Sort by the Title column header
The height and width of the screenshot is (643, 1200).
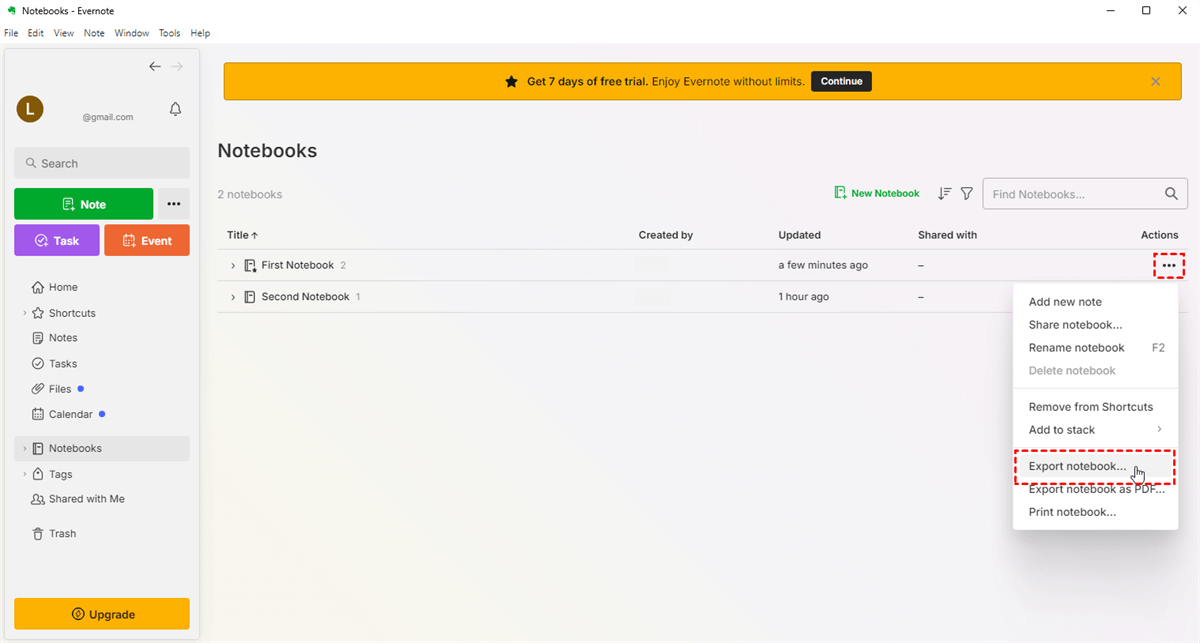[242, 235]
